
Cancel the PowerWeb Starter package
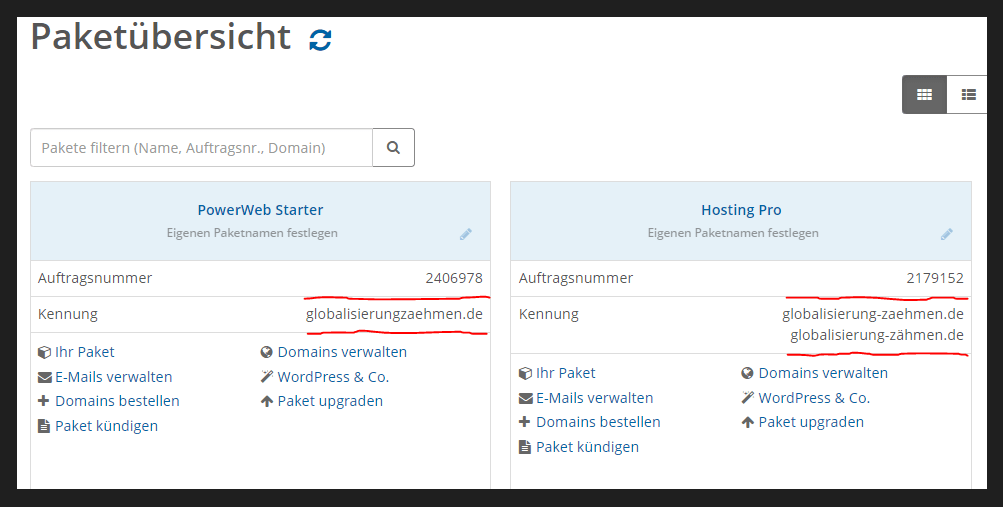coord(106,426)
